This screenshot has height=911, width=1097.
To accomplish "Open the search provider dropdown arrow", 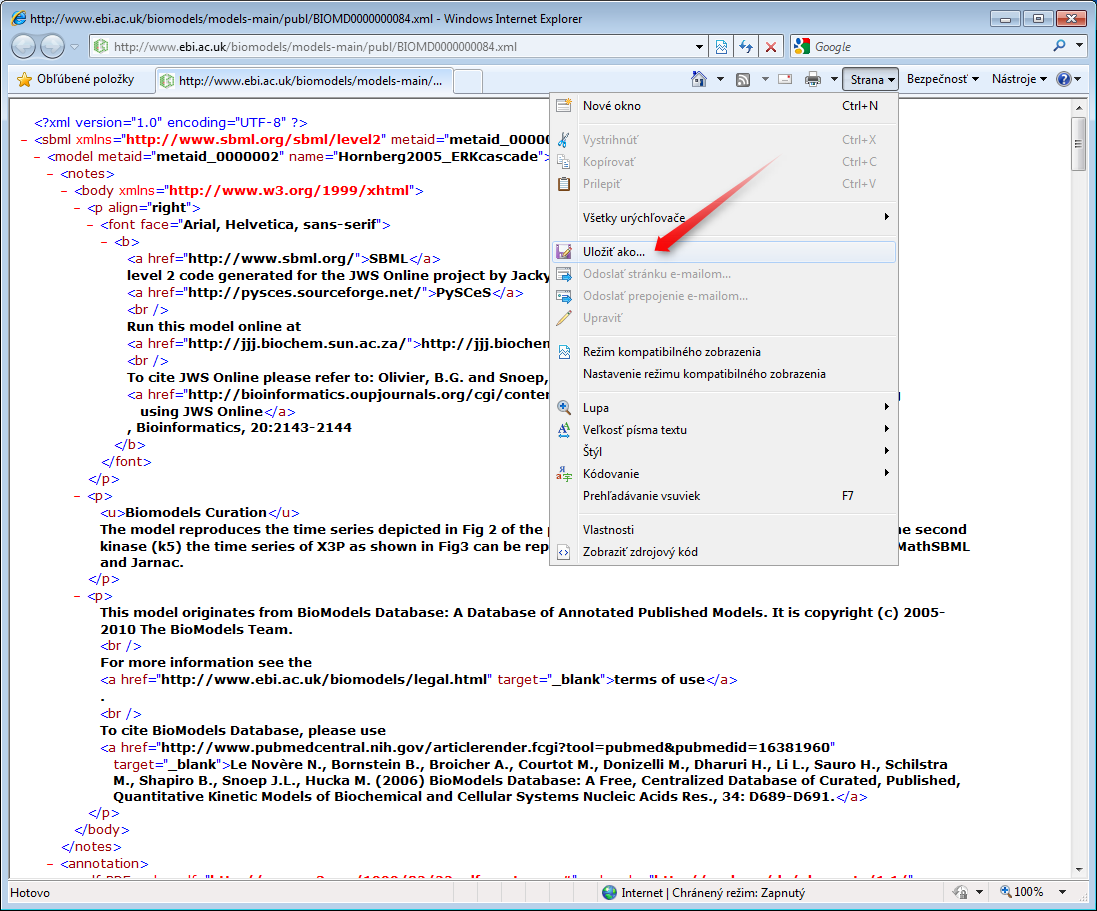I will tap(1079, 46).
